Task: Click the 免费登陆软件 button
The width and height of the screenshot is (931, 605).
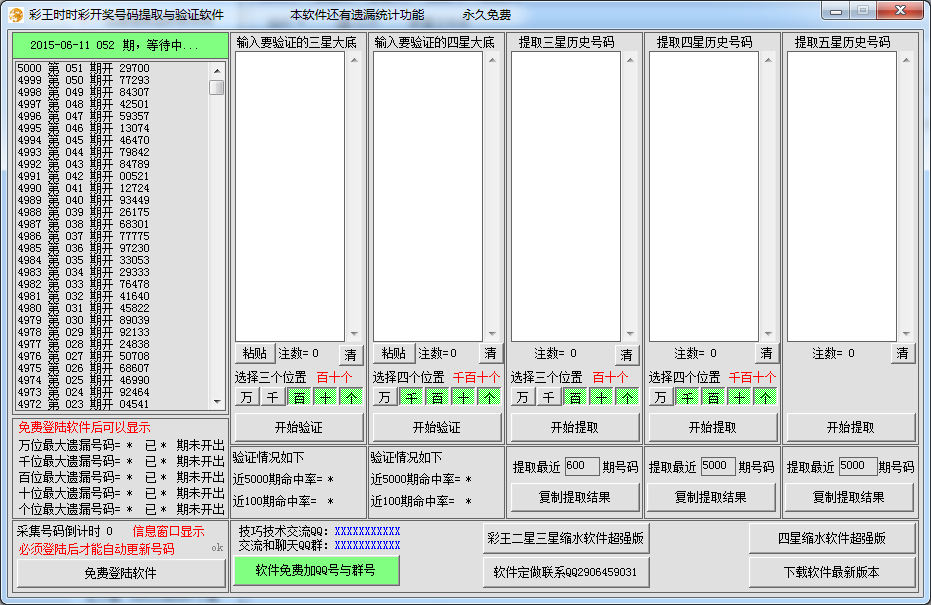Action: coord(121,574)
